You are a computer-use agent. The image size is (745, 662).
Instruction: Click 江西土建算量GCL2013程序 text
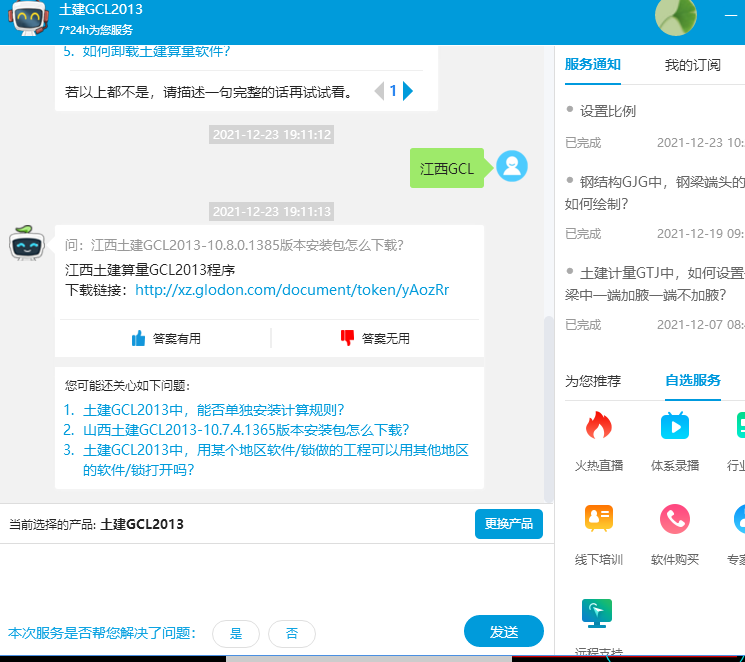tap(150, 270)
